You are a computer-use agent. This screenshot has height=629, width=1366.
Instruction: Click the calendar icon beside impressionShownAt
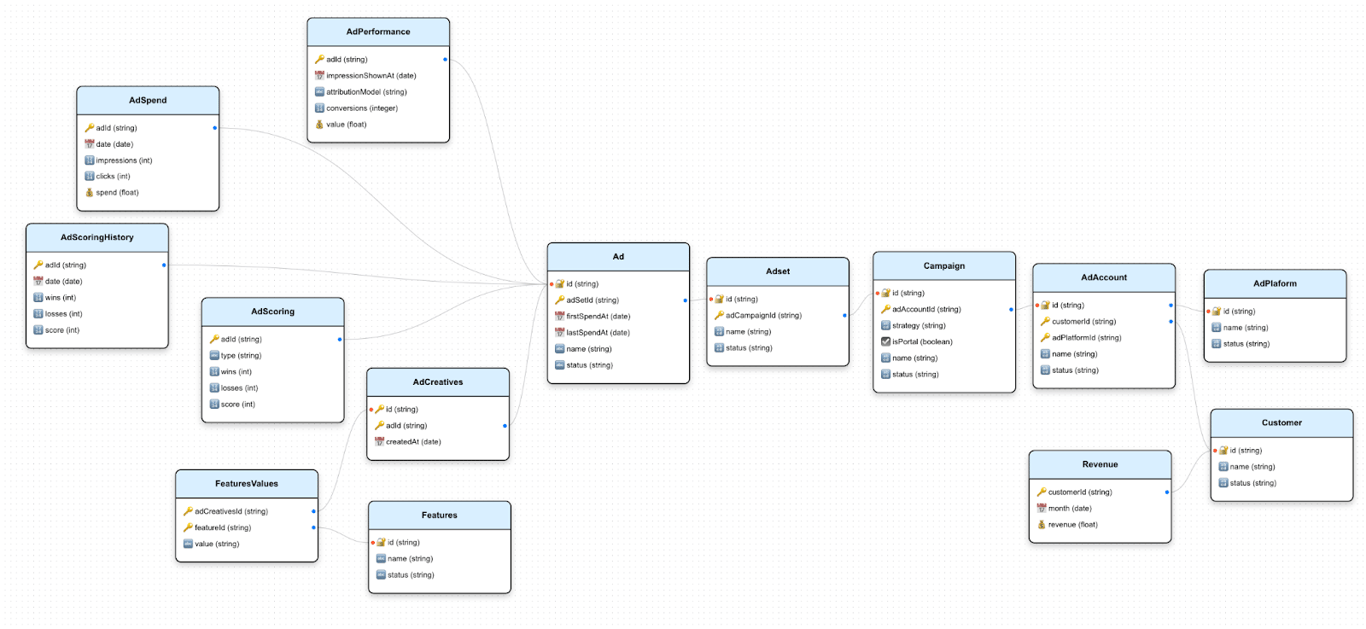tap(319, 75)
